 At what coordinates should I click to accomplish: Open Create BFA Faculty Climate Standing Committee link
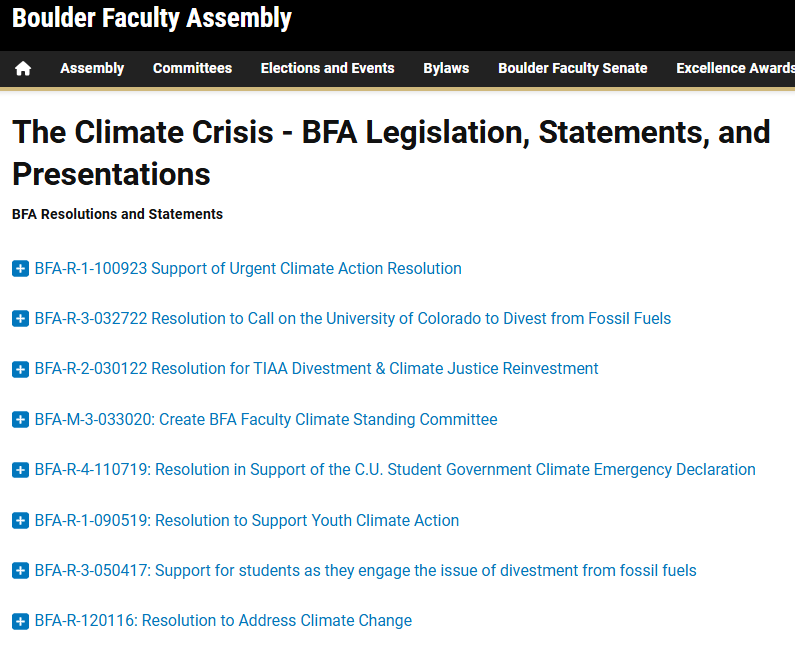pos(266,419)
